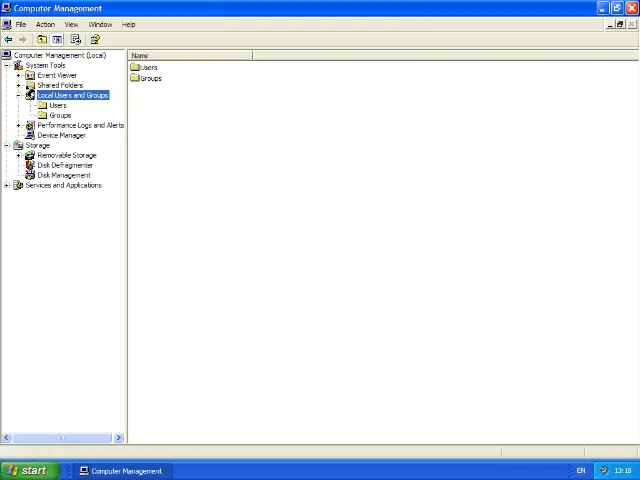The width and height of the screenshot is (640, 480).
Task: Click the title bar Computer Management icon
Action: [6, 8]
